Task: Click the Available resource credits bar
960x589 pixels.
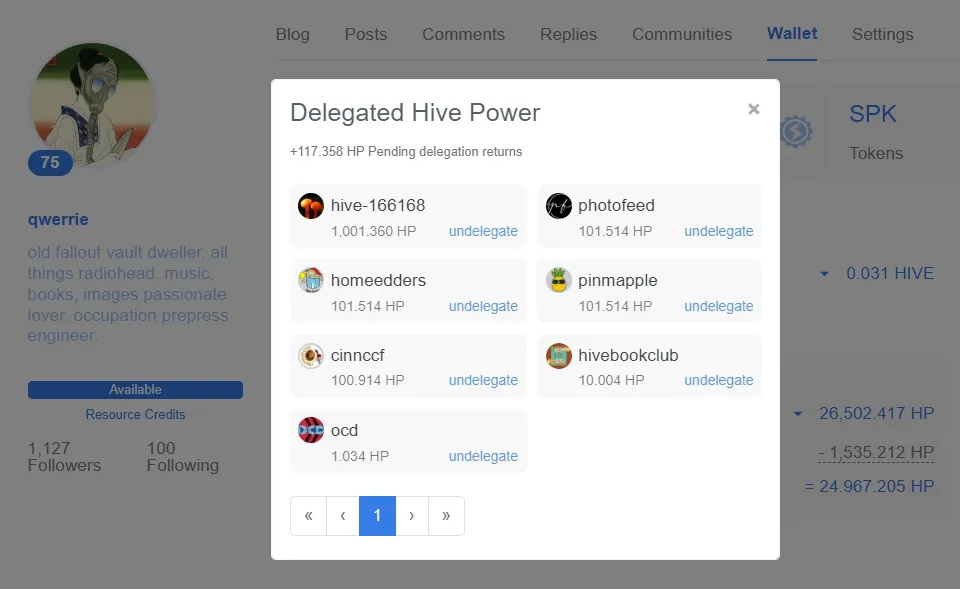Action: (135, 390)
